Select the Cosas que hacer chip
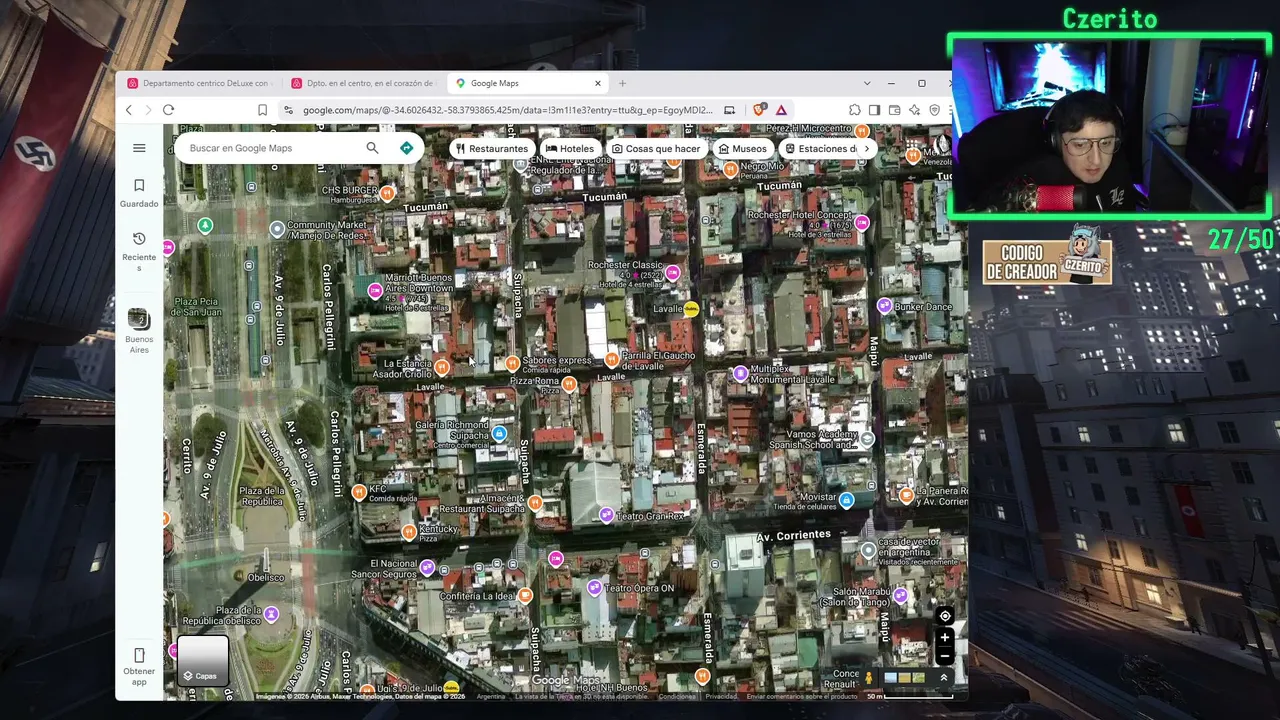1280x720 pixels. click(656, 149)
